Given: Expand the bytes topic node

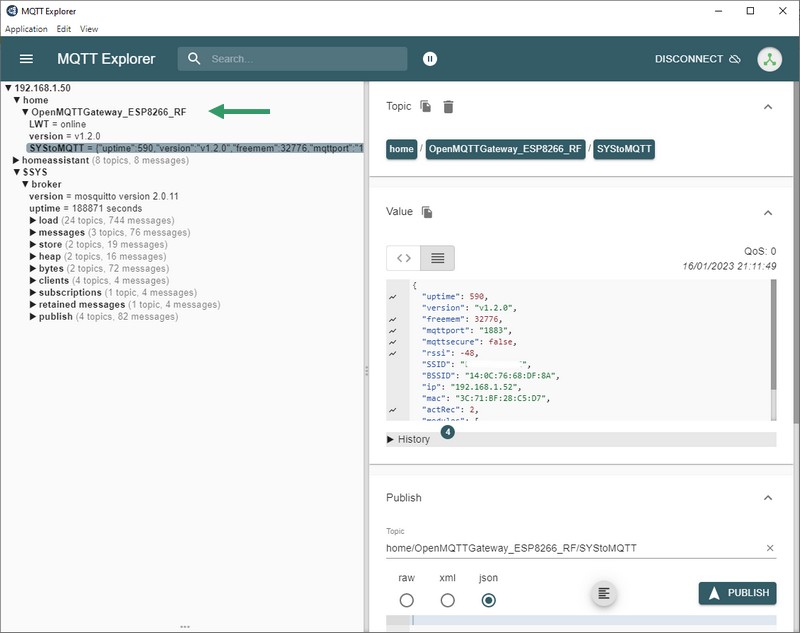Looking at the screenshot, I should click(x=33, y=268).
